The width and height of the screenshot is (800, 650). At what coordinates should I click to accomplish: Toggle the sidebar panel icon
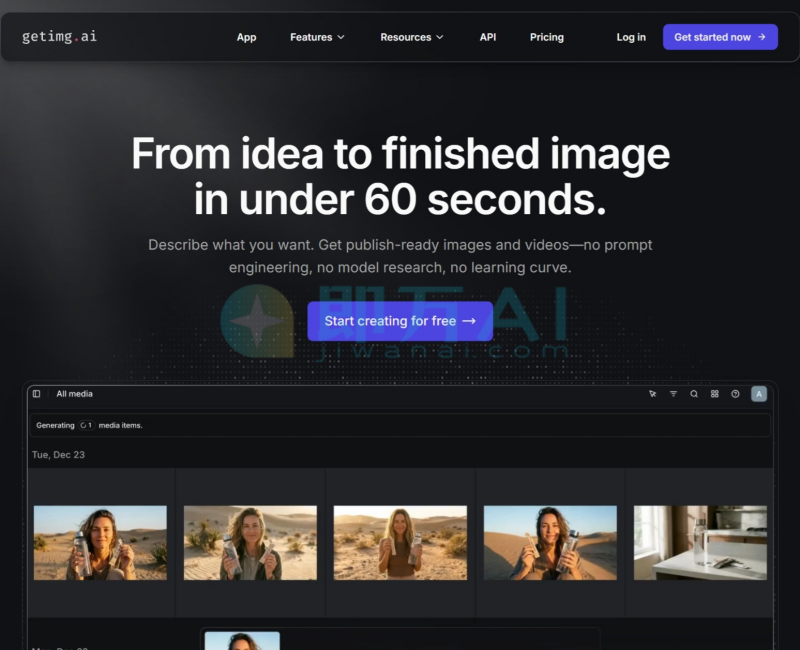37,394
